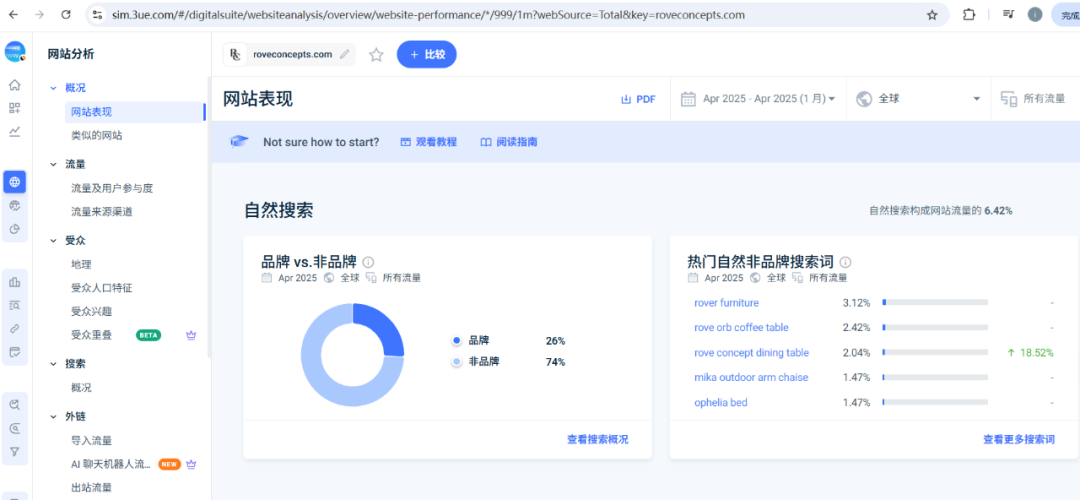Screen dimensions: 1080x500
Task: Collapse the 受众 section in sidebar
Action: click(53, 241)
